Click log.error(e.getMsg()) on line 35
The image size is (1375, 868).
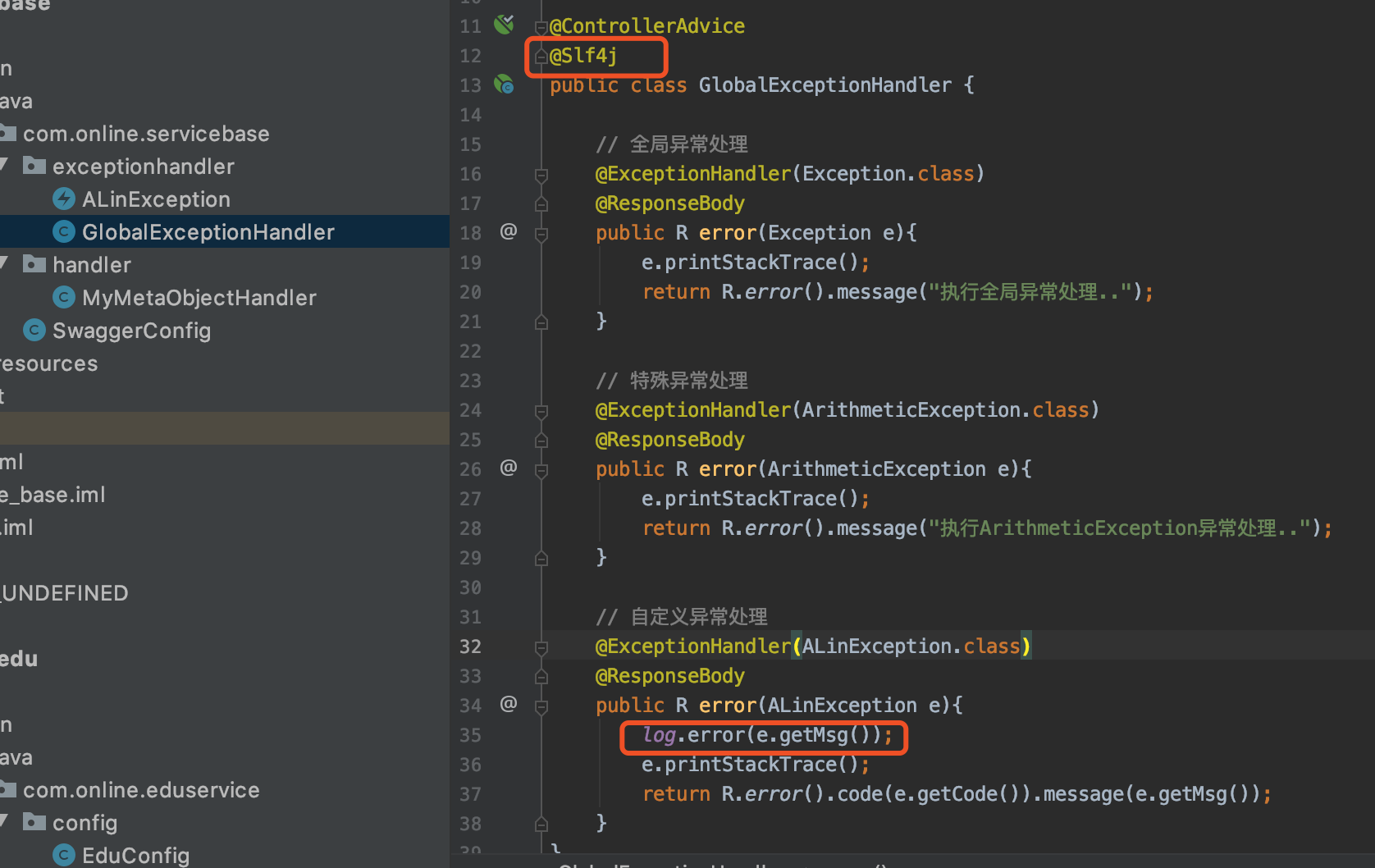tap(761, 734)
